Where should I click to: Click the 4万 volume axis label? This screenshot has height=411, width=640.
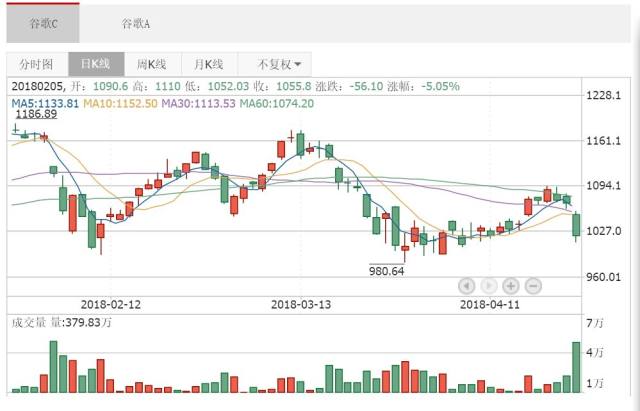(595, 352)
